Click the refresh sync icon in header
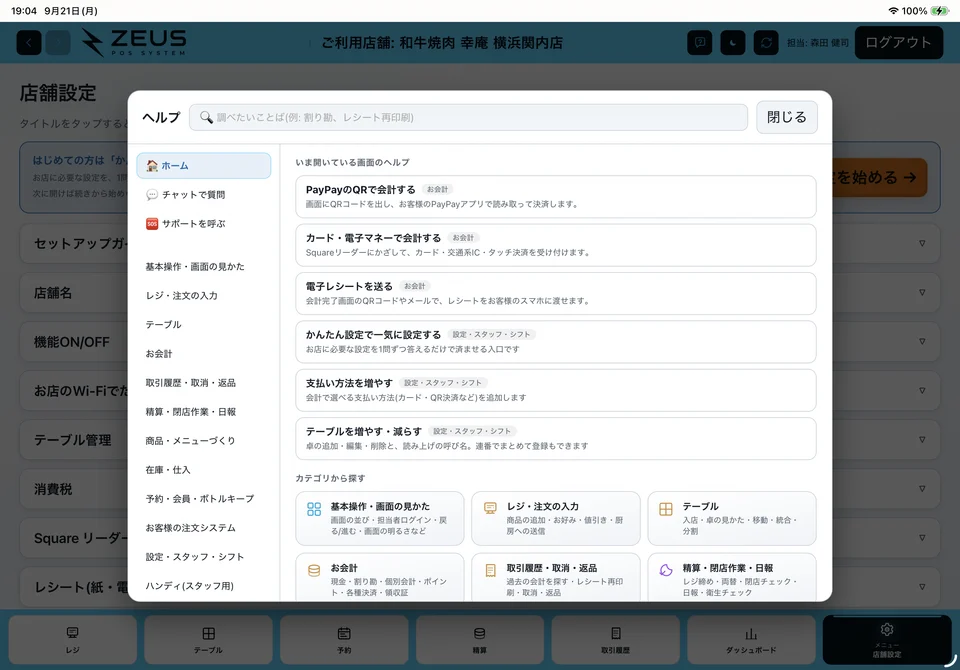This screenshot has width=960, height=670. 766,43
